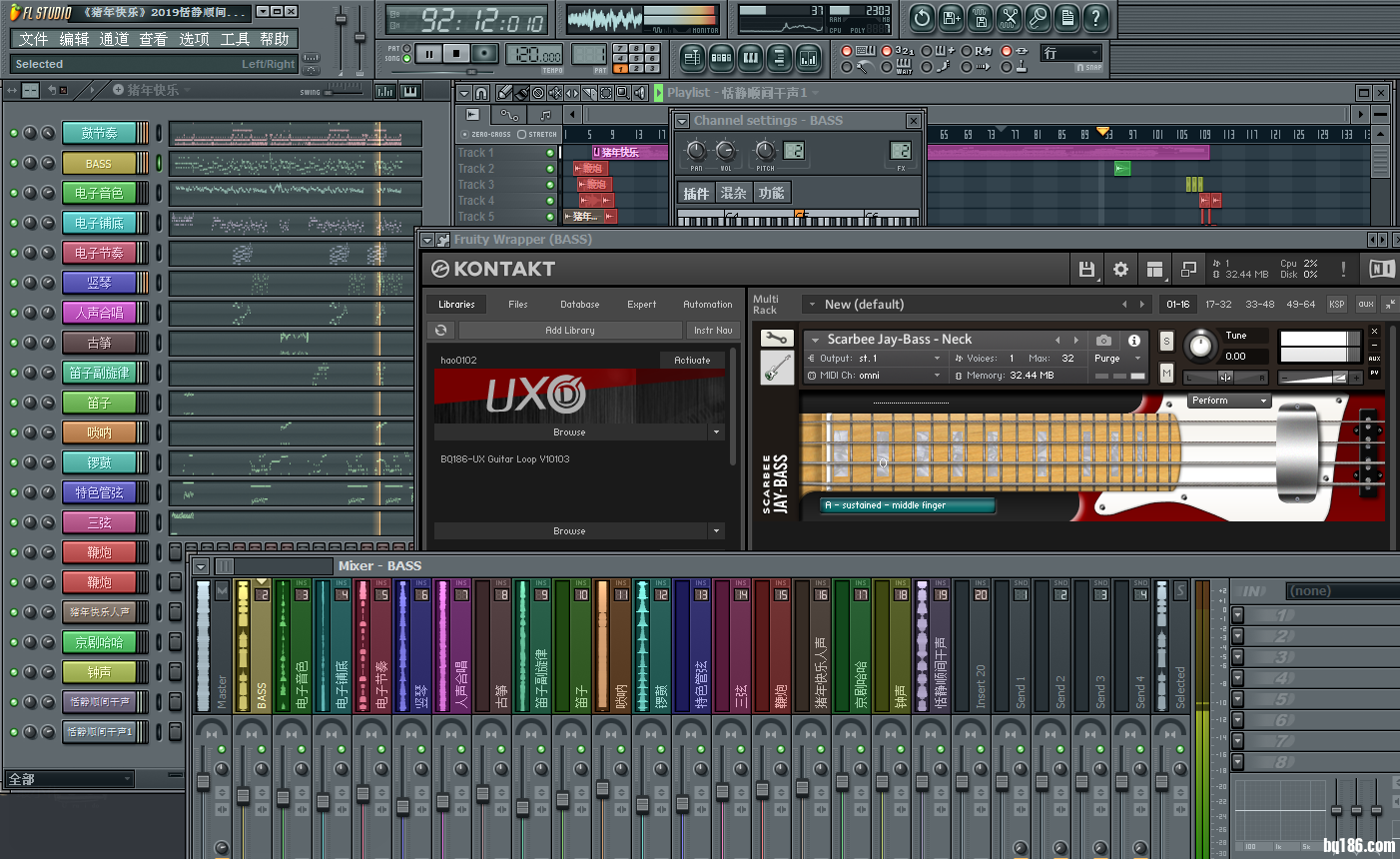The width and height of the screenshot is (1400, 859).
Task: Open Kontakt workspace layout icon
Action: coord(1154,269)
